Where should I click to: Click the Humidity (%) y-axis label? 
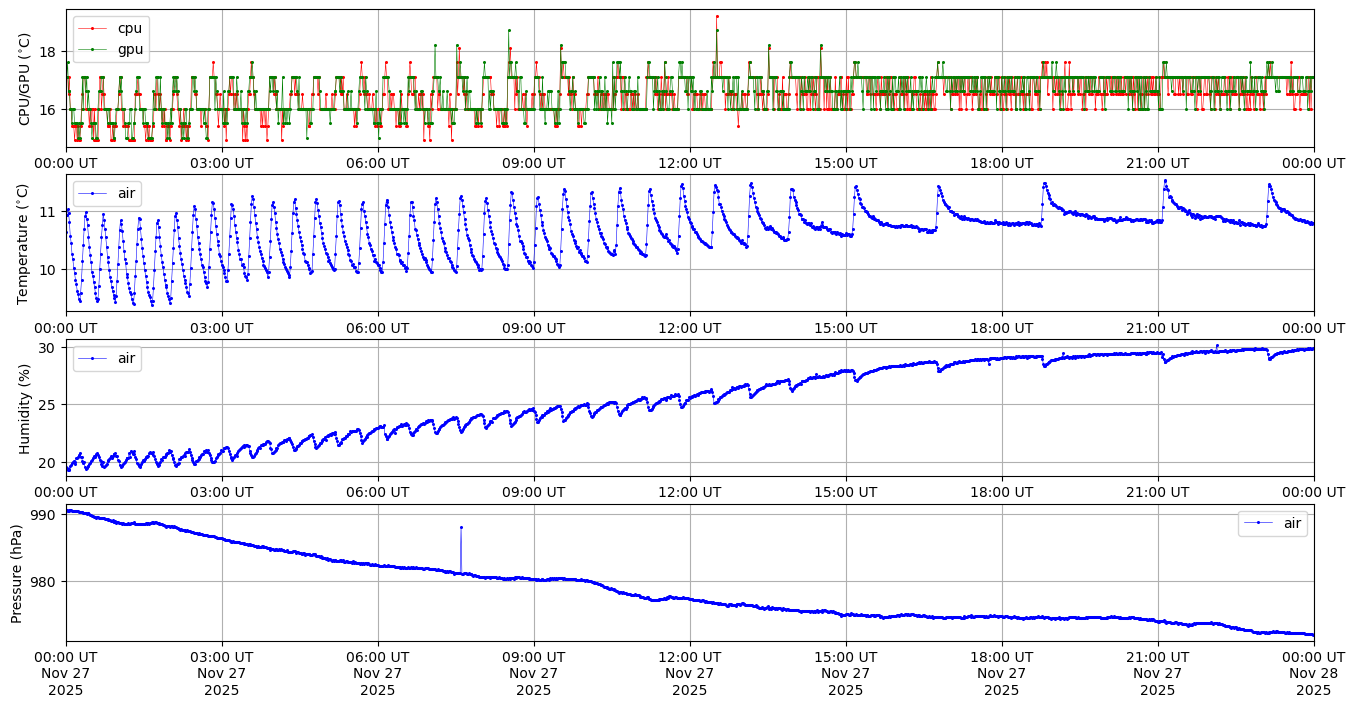coord(25,408)
